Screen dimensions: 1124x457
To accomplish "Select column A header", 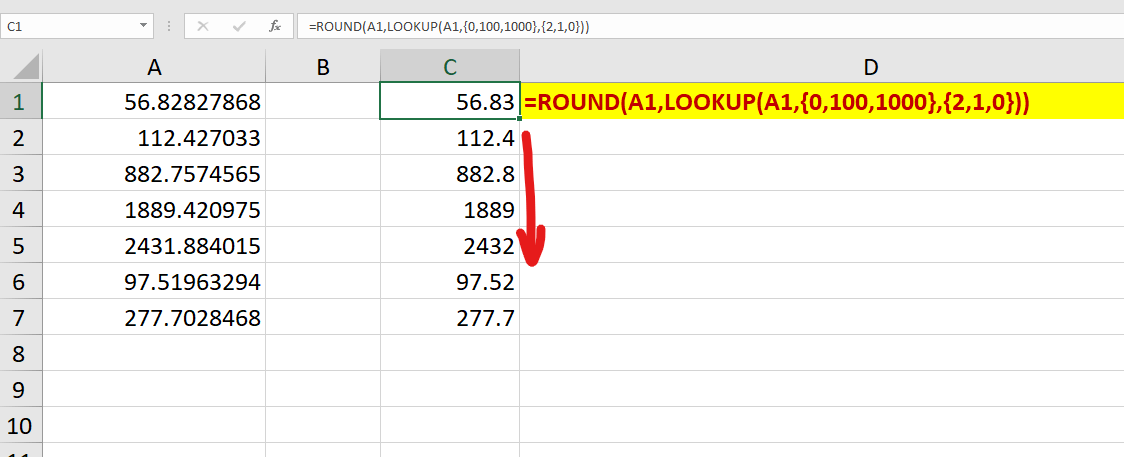I will click(x=154, y=67).
